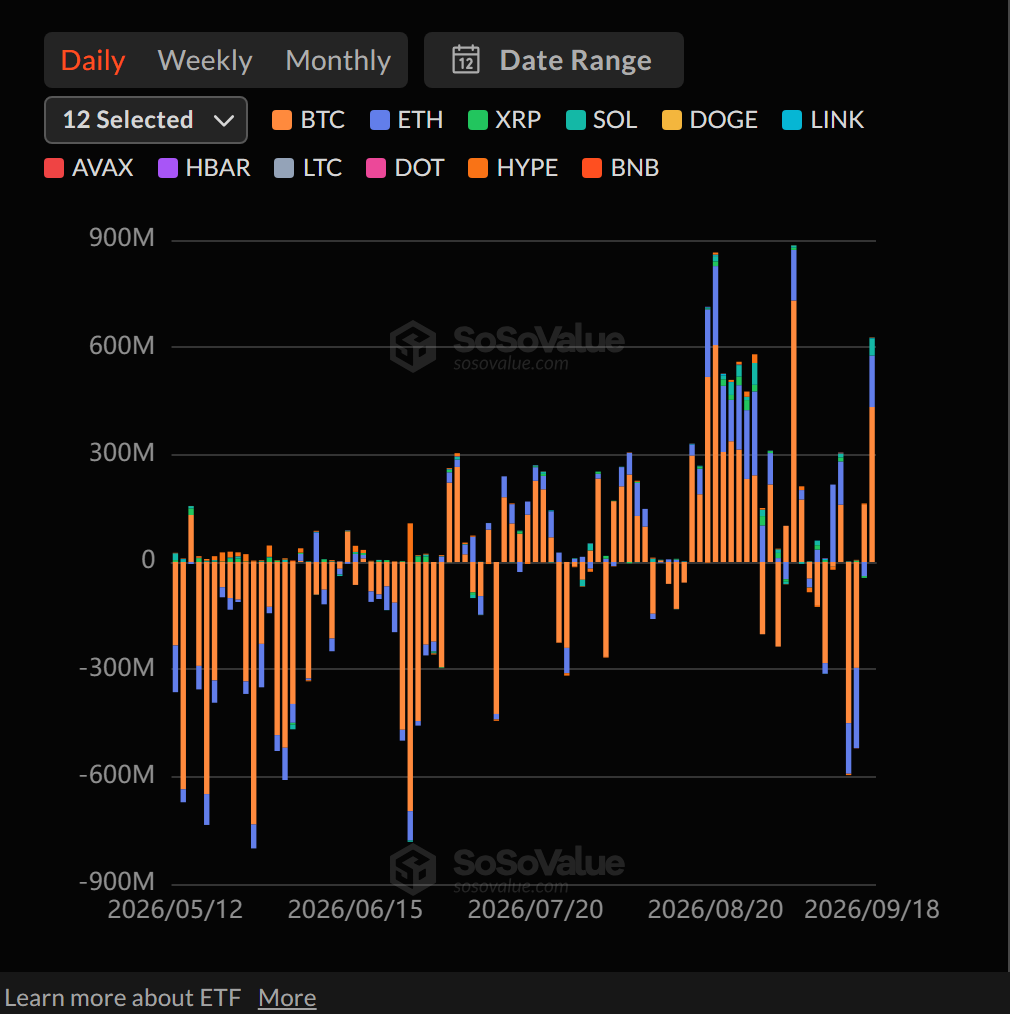The width and height of the screenshot is (1010, 1014).
Task: Select the Daily view
Action: pos(93,61)
